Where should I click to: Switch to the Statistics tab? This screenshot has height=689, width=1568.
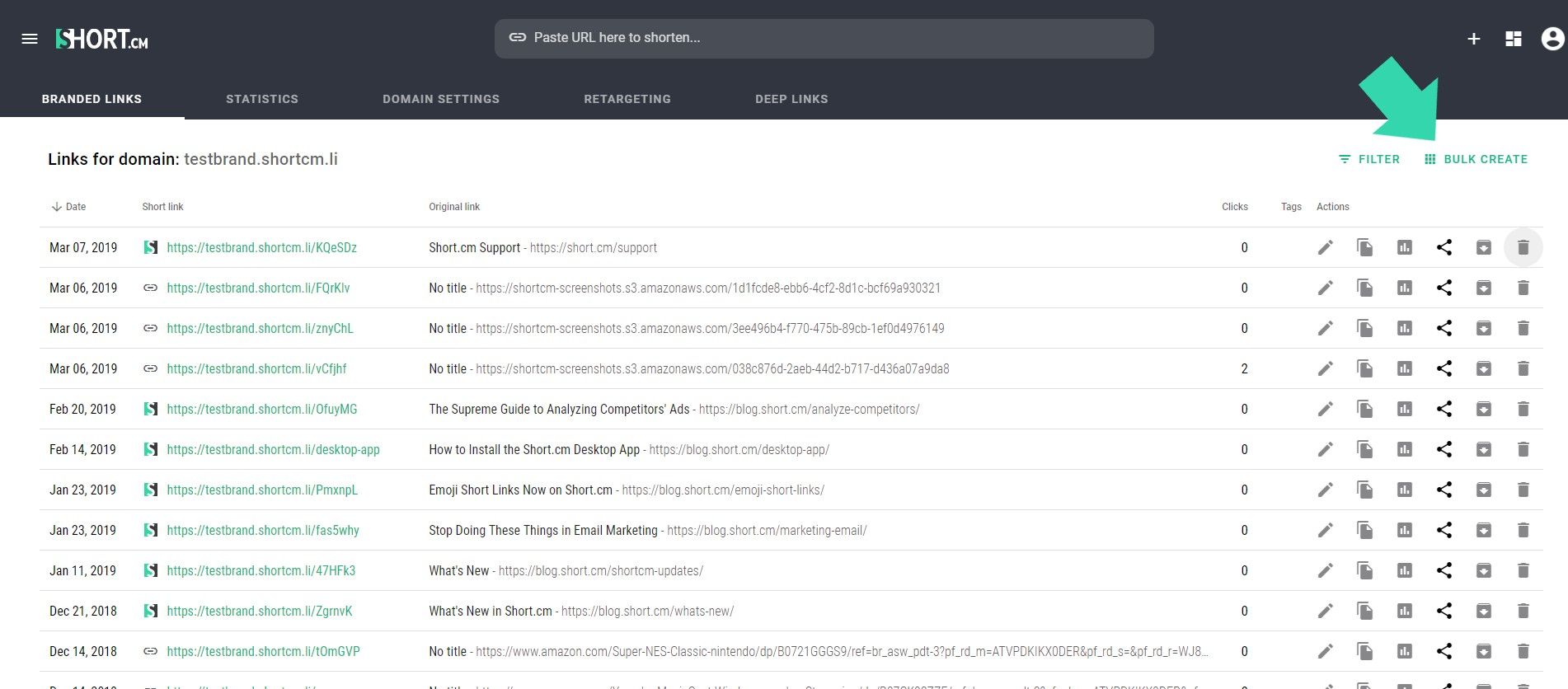(262, 99)
